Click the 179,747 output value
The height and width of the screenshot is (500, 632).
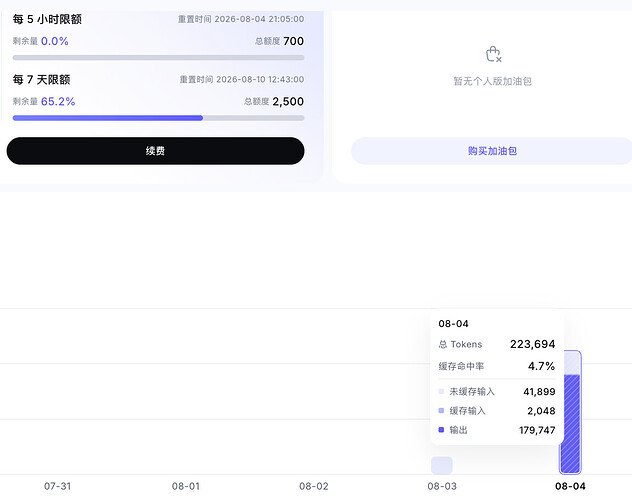pyautogui.click(x=537, y=430)
